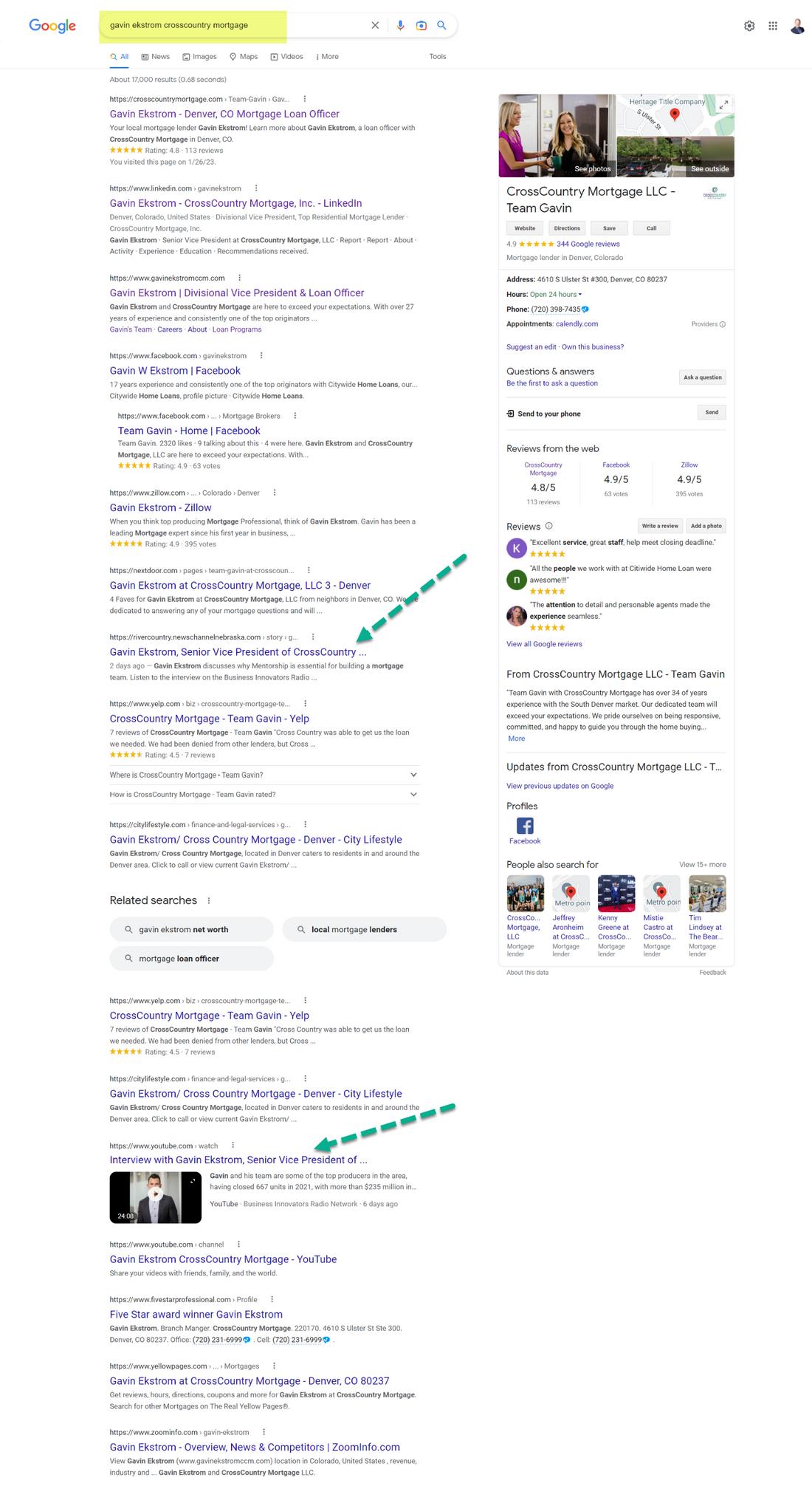This screenshot has height=1486, width=812.
Task: Open three-dot menu for crosscountrymortgage.com result
Action: [305, 99]
